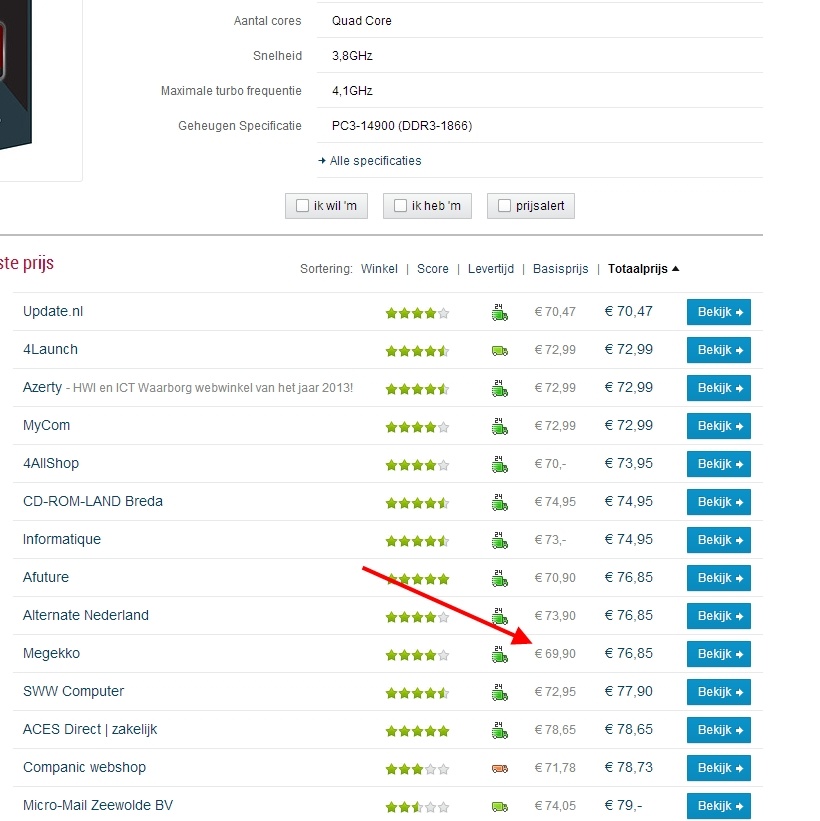Click Companic's orange delivery truck icon
Screen dimensions: 820x821
pyautogui.click(x=500, y=769)
